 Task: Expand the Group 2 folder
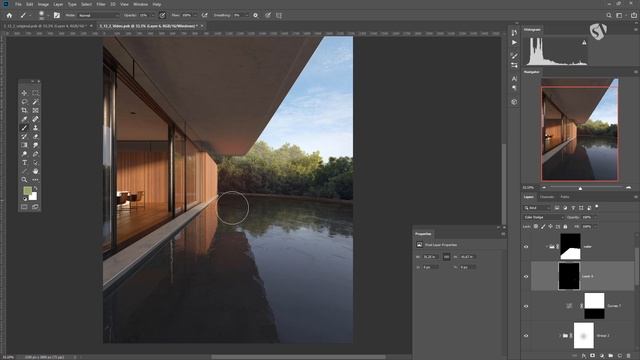[x=560, y=336]
